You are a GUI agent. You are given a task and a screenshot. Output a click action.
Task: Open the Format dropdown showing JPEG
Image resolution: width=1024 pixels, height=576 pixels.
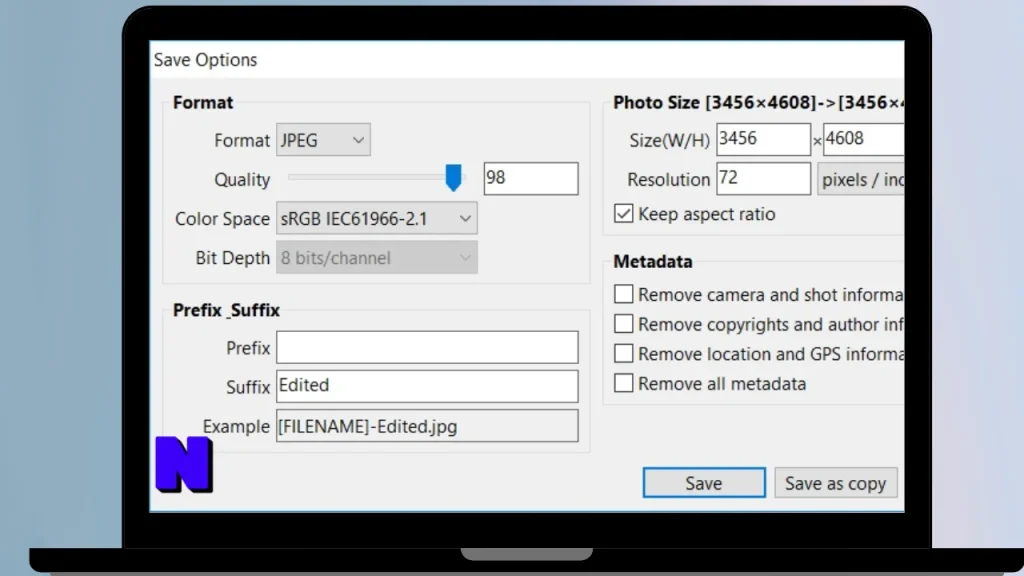tap(323, 140)
